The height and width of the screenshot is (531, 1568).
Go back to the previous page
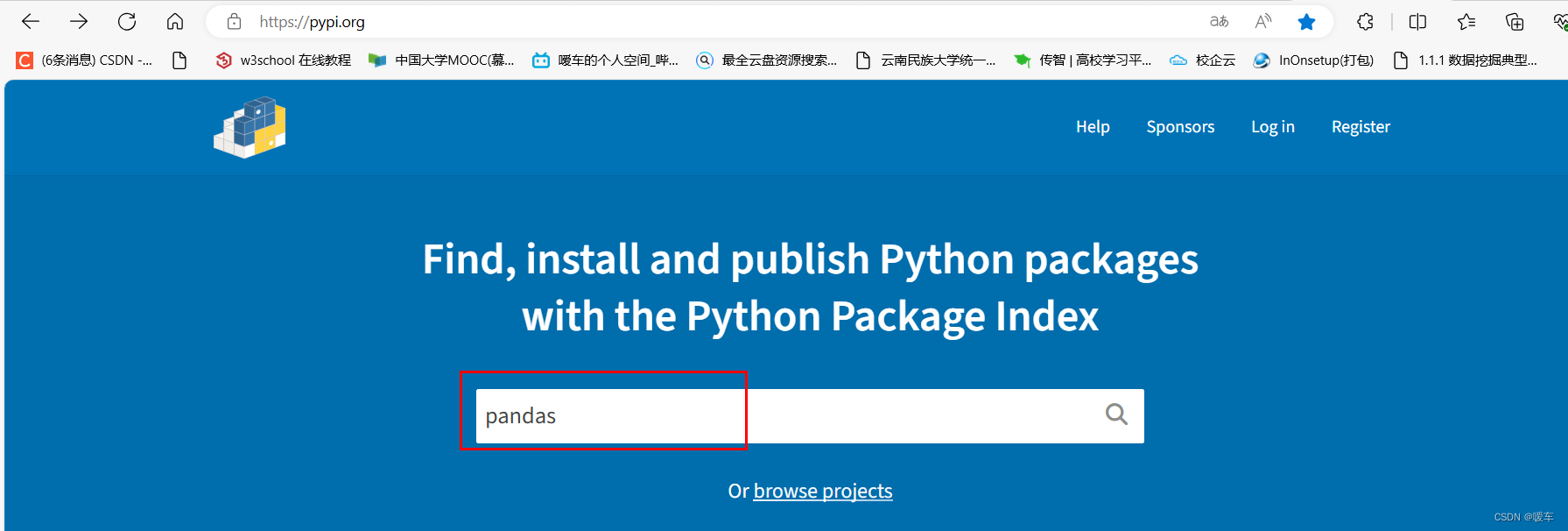coord(31,22)
